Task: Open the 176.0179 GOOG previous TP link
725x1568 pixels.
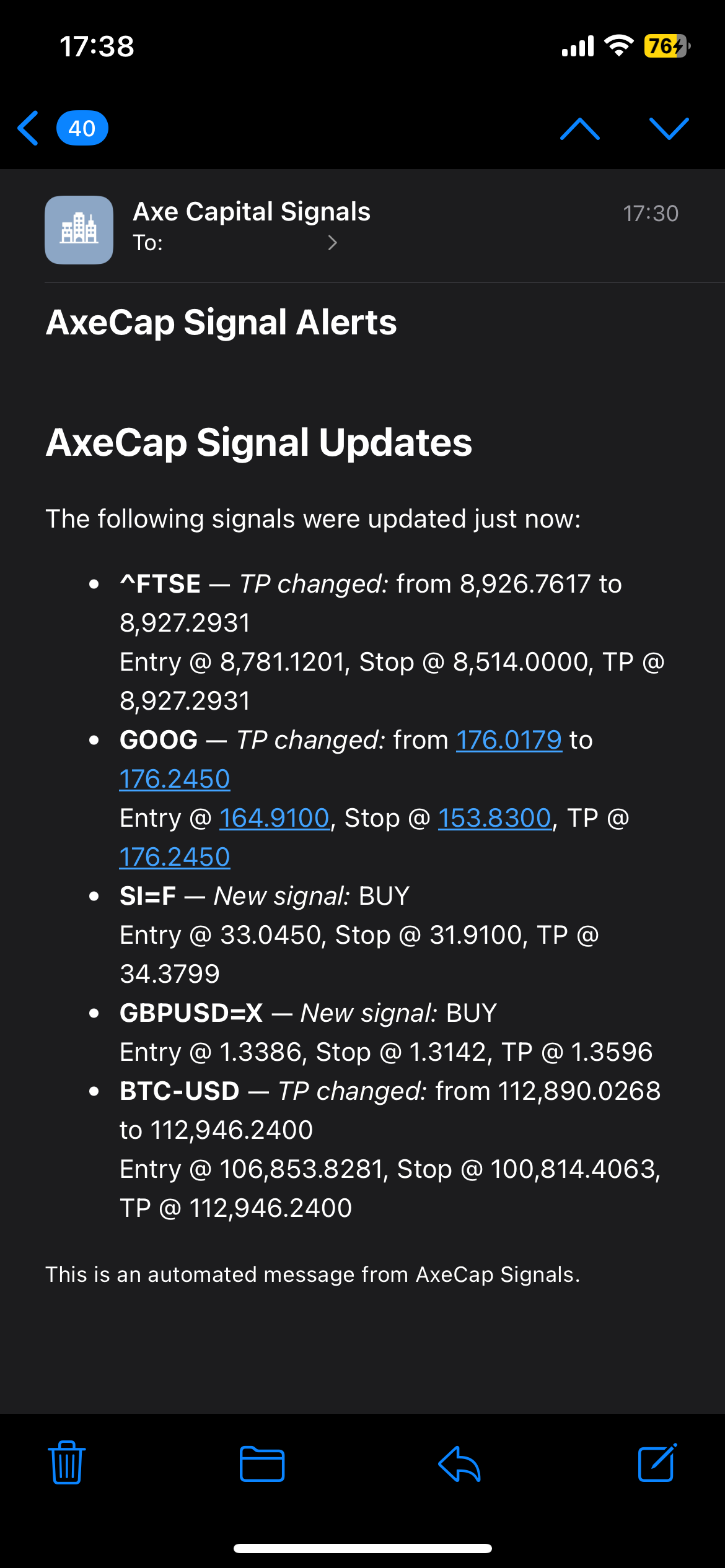Action: point(509,740)
